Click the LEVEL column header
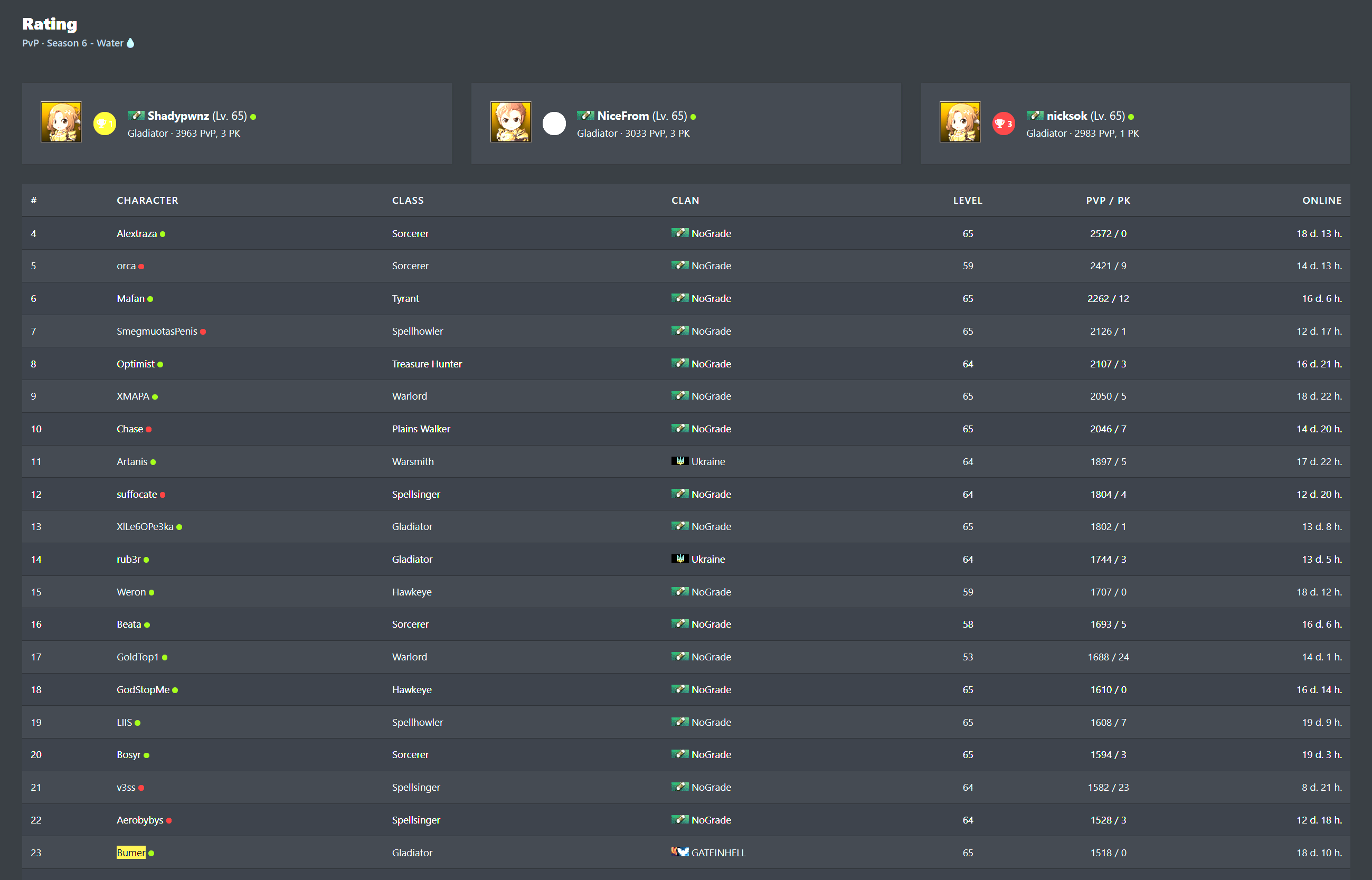The image size is (1372, 880). click(968, 201)
